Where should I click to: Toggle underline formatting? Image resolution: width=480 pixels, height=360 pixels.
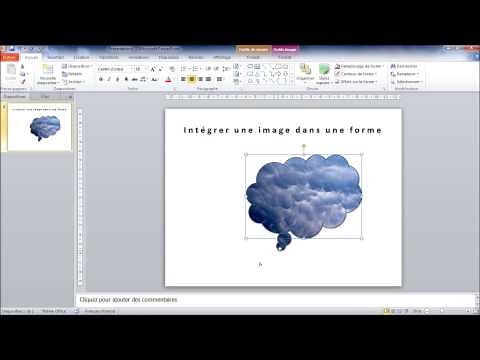click(x=117, y=79)
